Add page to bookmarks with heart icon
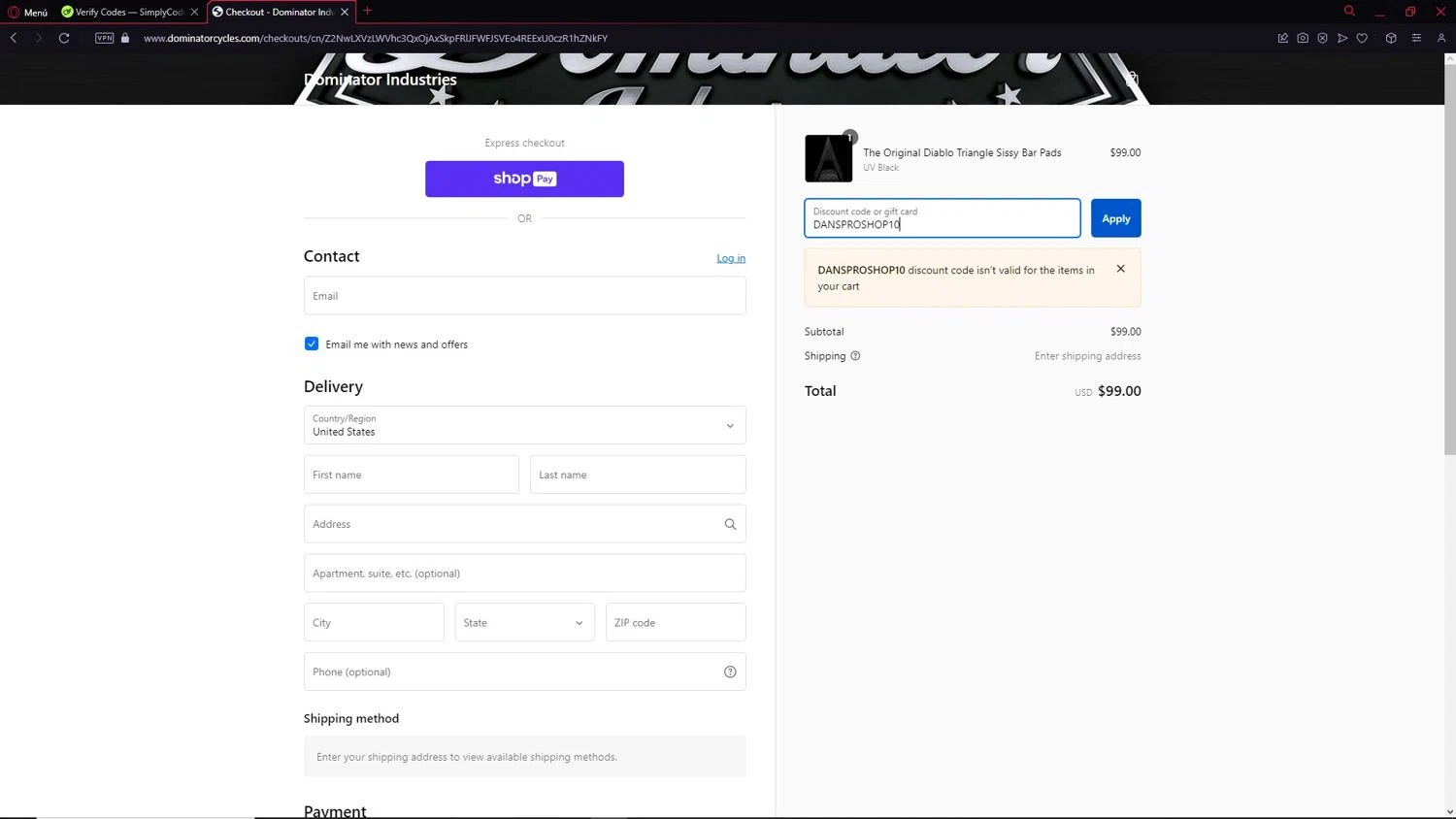This screenshot has height=819, width=1456. click(x=1362, y=38)
